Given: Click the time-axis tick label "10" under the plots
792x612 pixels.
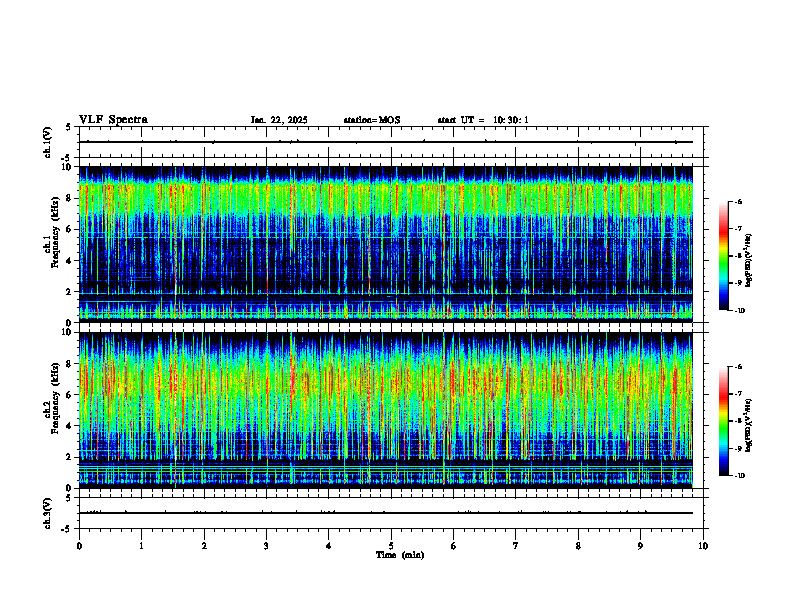Looking at the screenshot, I should [703, 546].
